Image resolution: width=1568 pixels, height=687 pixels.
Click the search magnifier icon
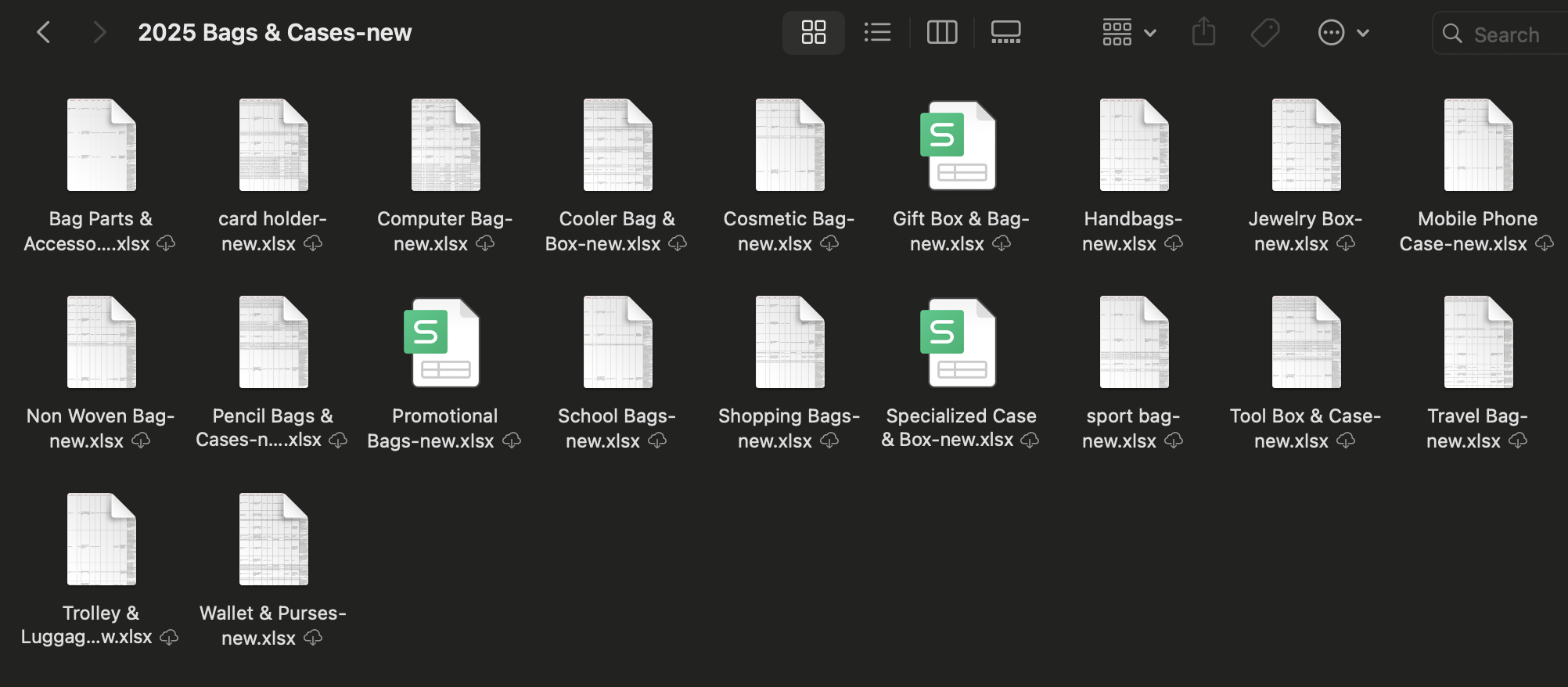click(1452, 34)
